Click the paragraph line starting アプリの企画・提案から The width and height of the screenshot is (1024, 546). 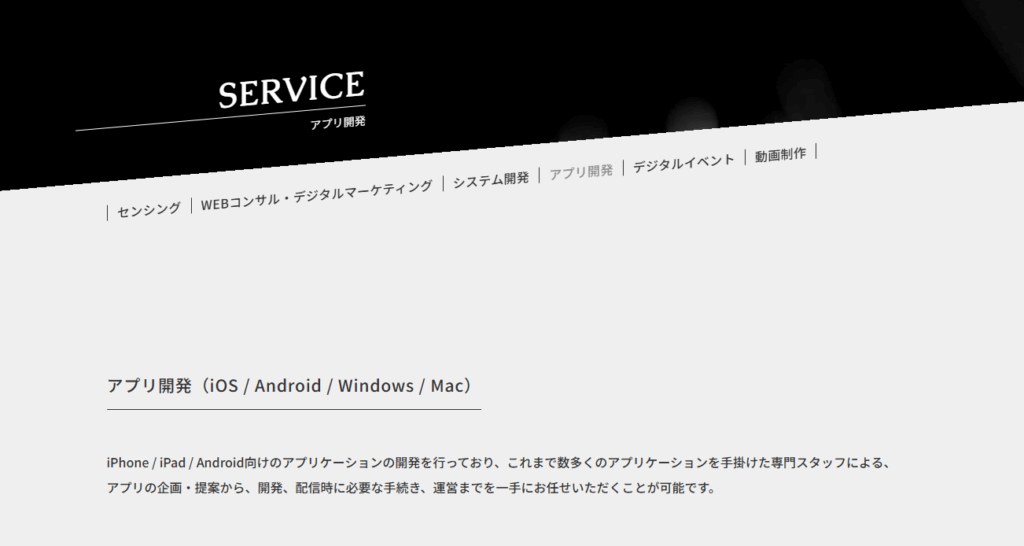coord(410,489)
